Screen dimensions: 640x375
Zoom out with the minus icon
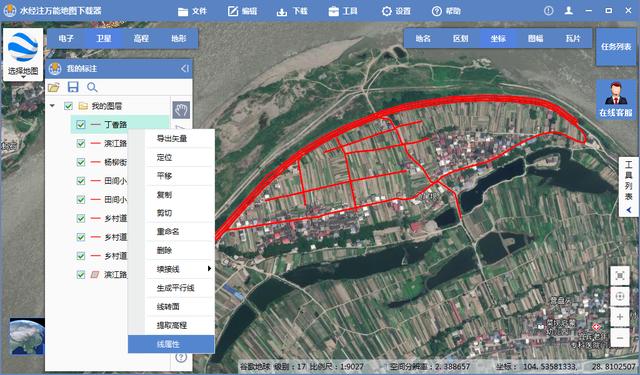620,338
